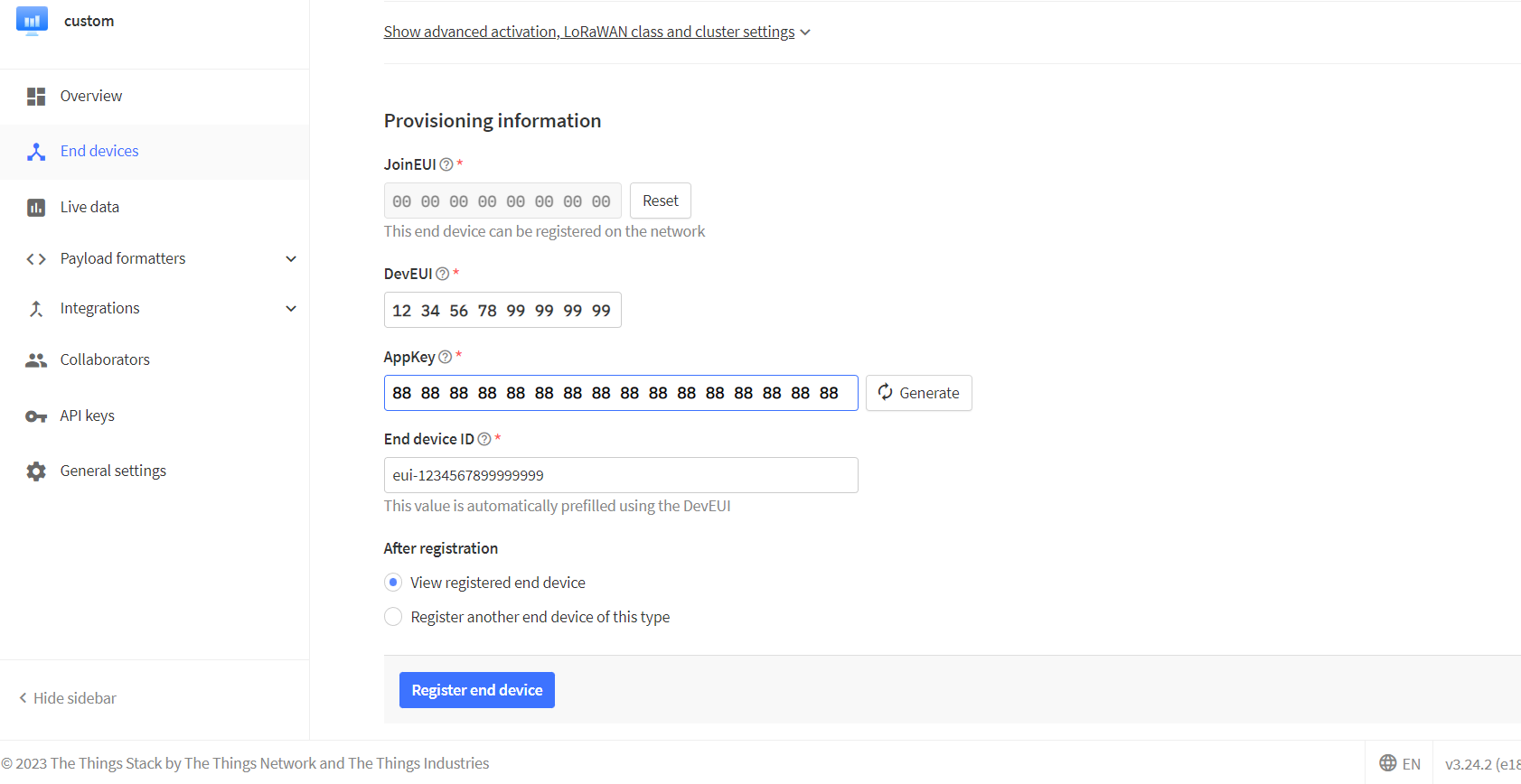Click the Live data chart icon
1521x784 pixels.
pos(36,208)
